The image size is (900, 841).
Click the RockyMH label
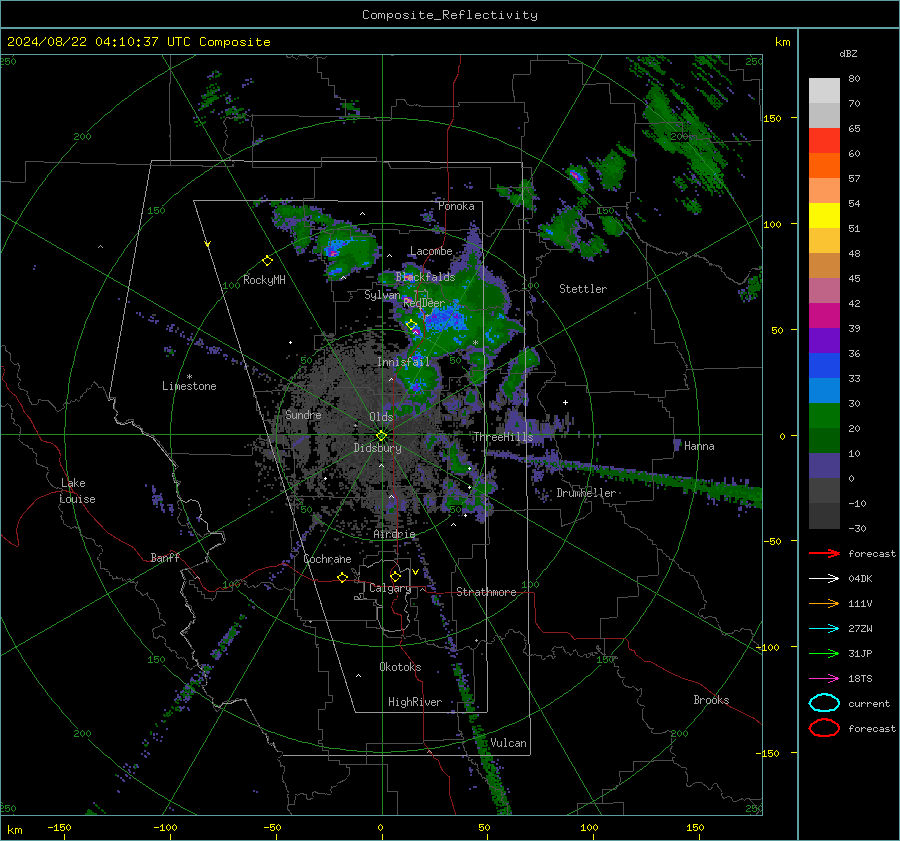(x=264, y=280)
